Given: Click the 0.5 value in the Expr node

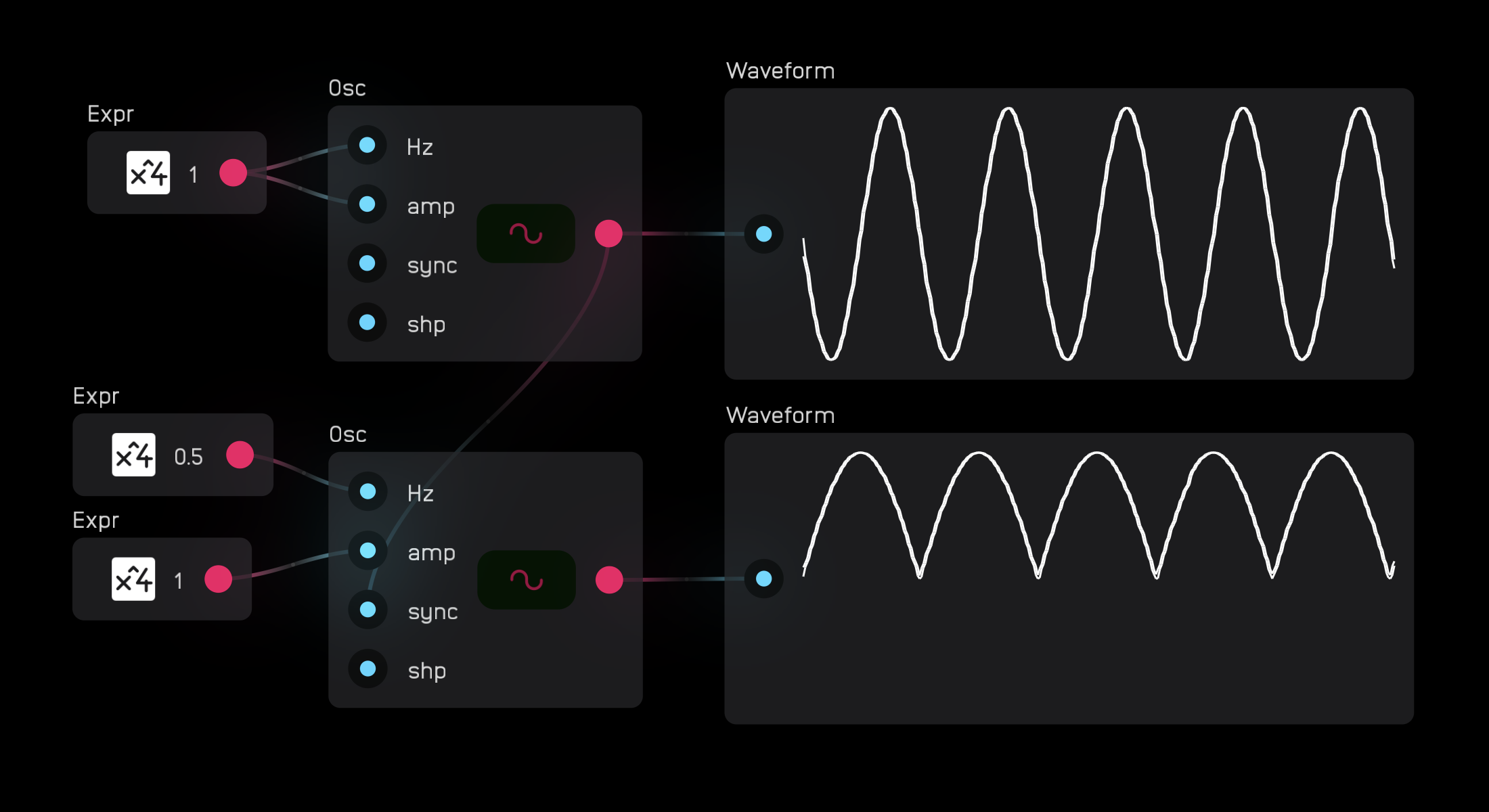Looking at the screenshot, I should coord(188,457).
